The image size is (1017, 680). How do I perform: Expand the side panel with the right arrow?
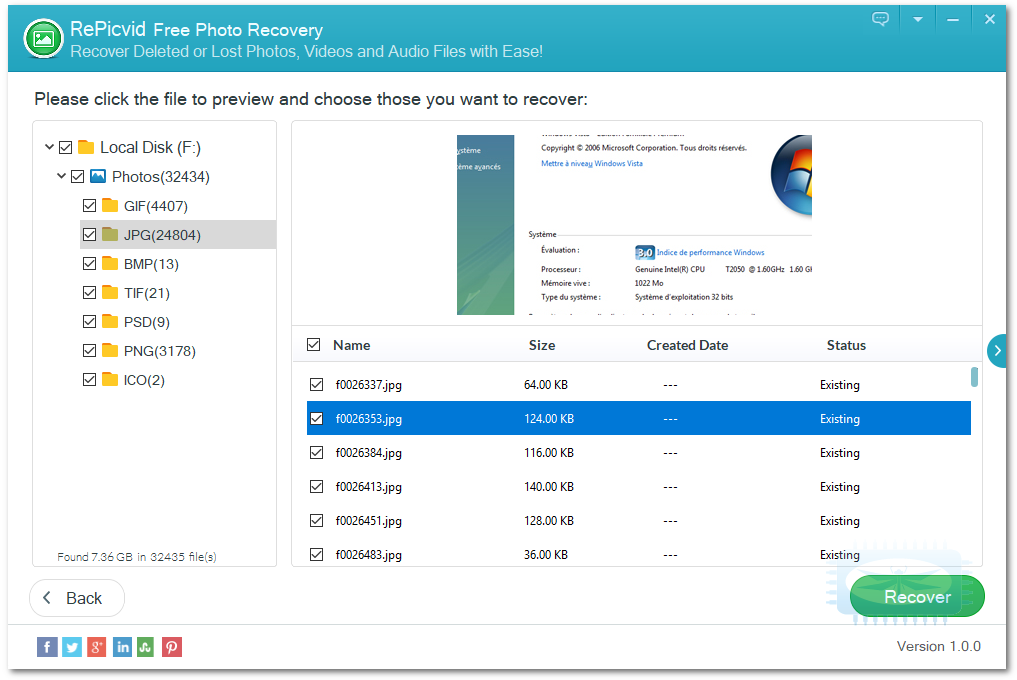click(997, 351)
